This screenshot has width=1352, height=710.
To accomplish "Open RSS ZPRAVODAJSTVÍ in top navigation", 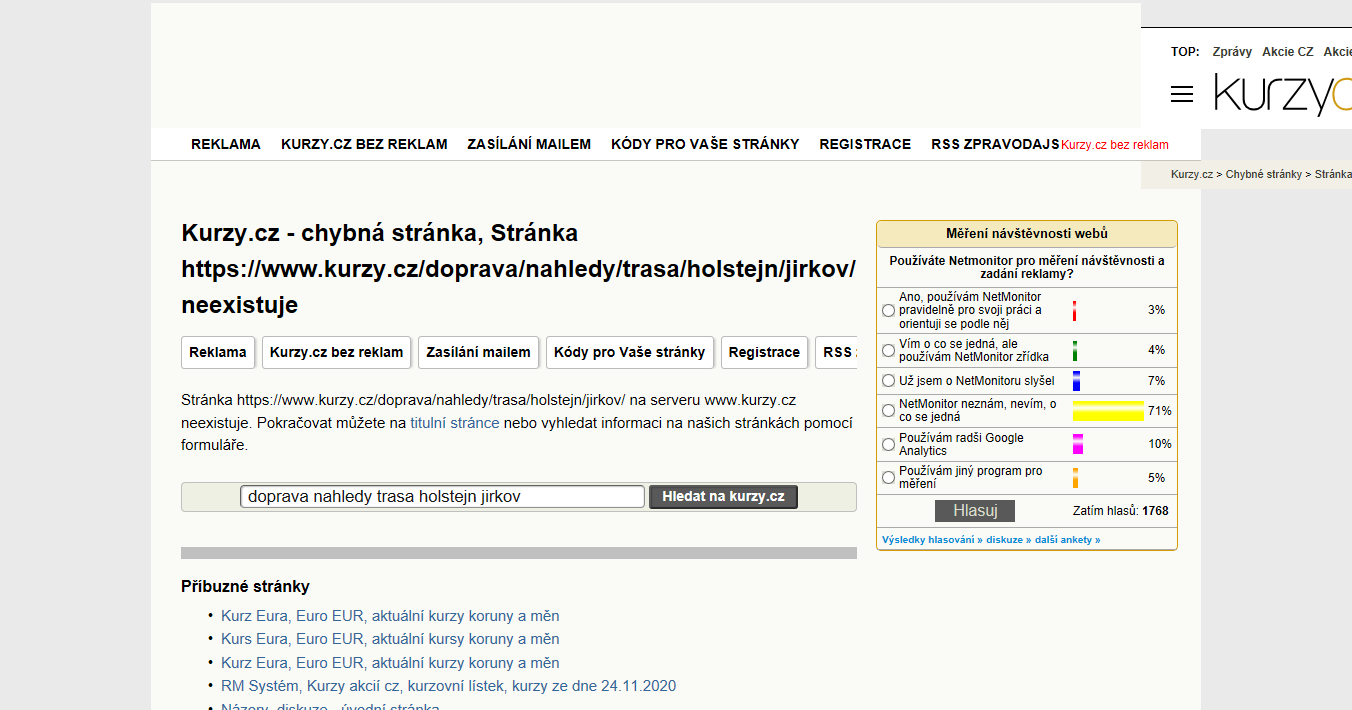I will pyautogui.click(x=995, y=144).
